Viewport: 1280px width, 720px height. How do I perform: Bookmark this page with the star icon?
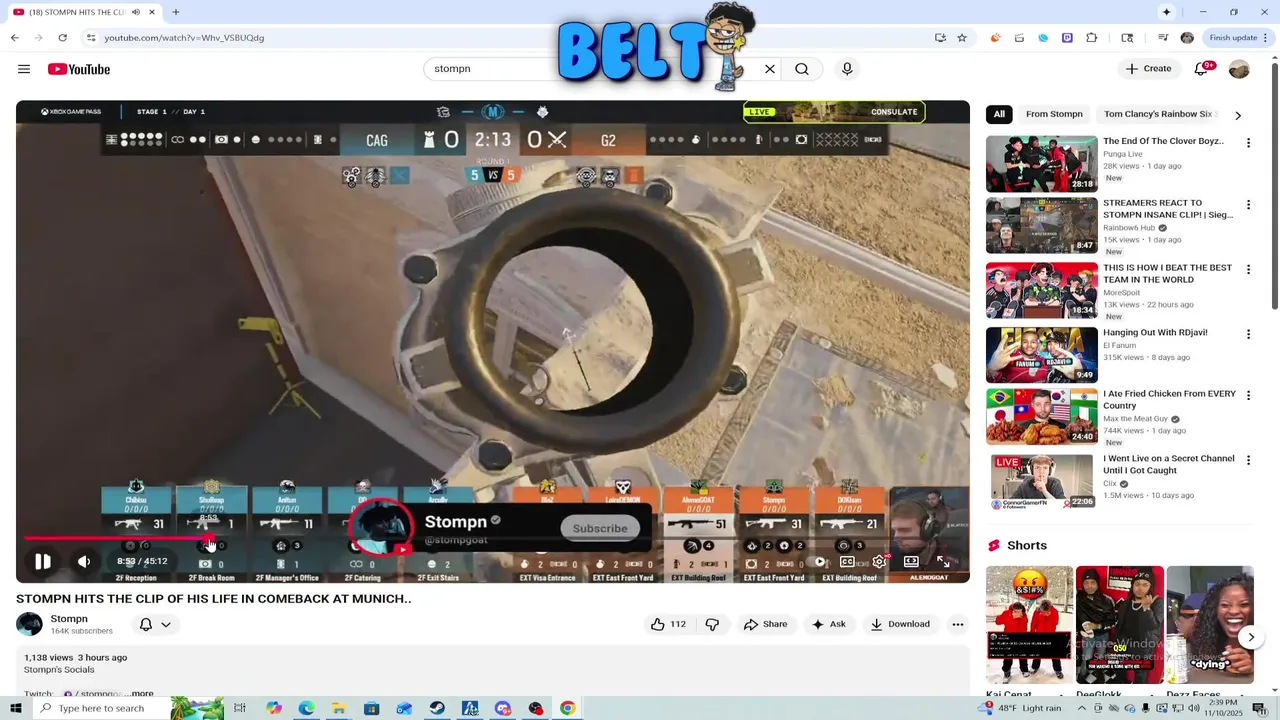[x=962, y=38]
